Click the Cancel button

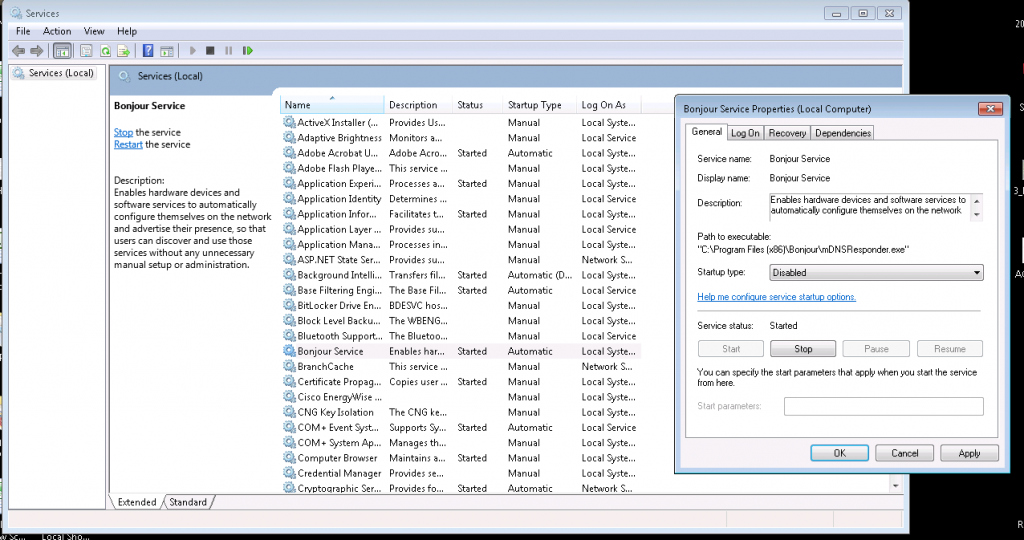pyautogui.click(x=904, y=453)
